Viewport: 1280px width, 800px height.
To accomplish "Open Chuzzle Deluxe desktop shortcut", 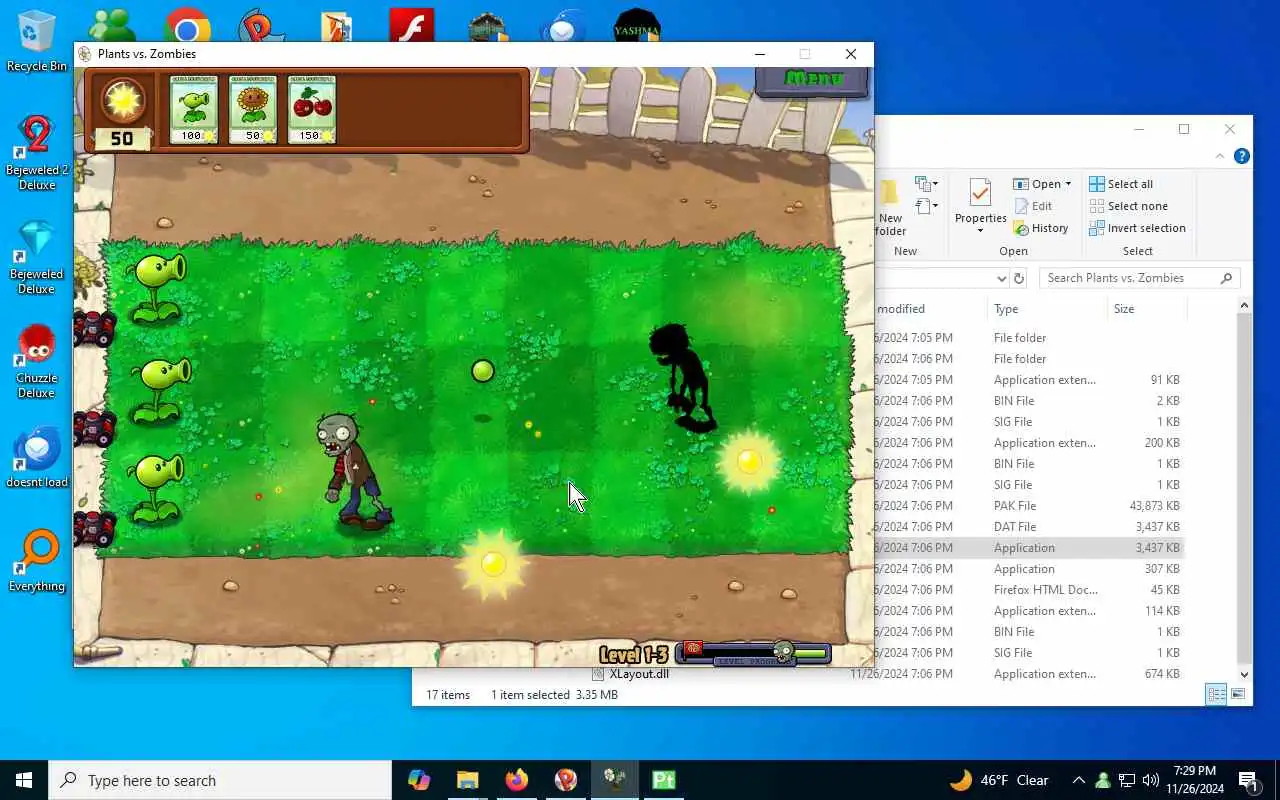I will click(37, 361).
